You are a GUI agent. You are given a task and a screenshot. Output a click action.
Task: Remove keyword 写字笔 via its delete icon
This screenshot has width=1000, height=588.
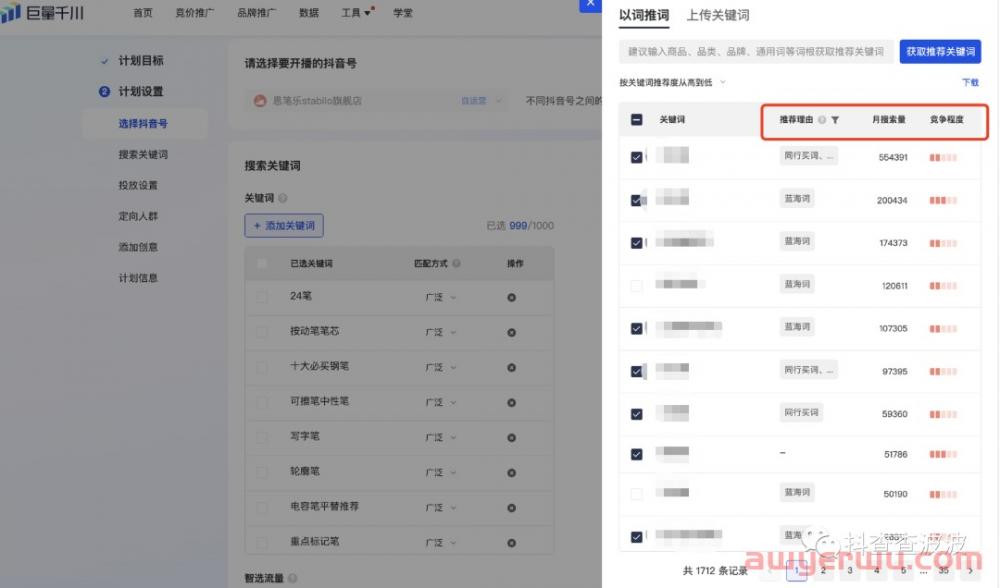point(511,438)
